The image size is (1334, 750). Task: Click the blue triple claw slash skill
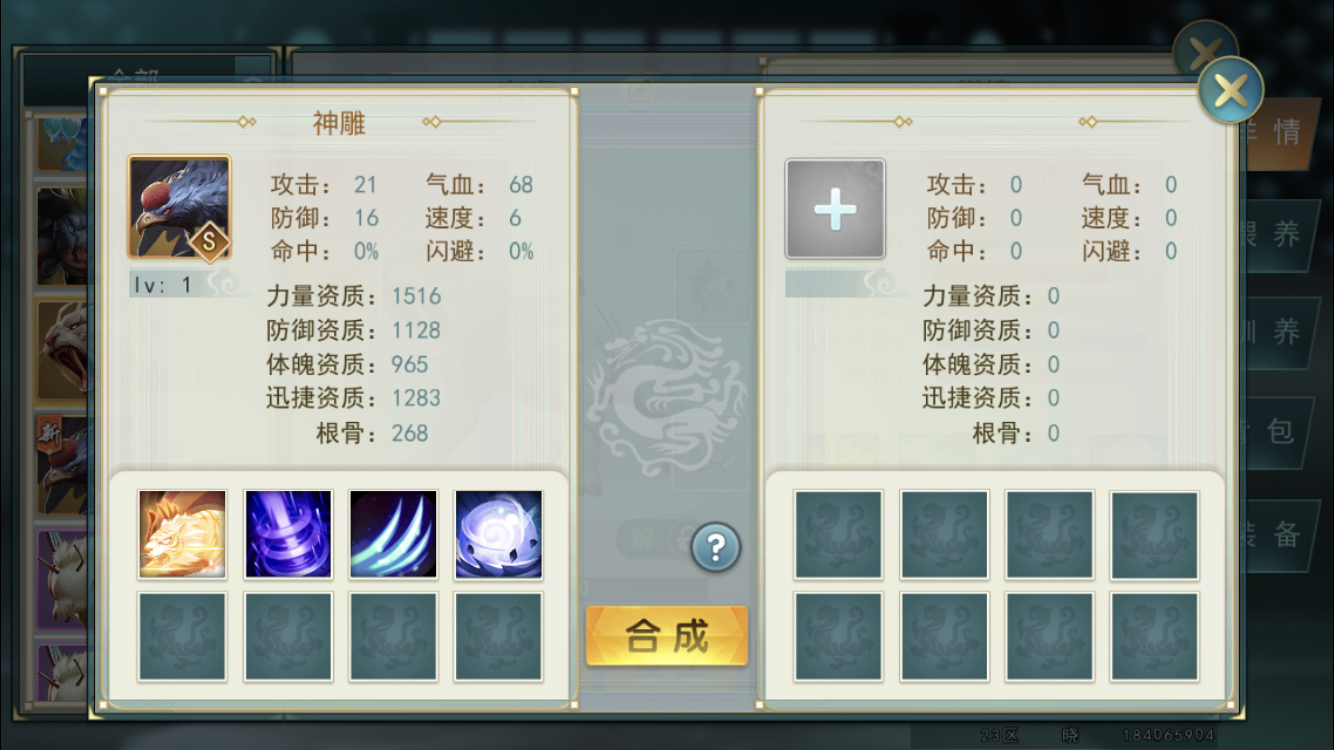pyautogui.click(x=393, y=535)
